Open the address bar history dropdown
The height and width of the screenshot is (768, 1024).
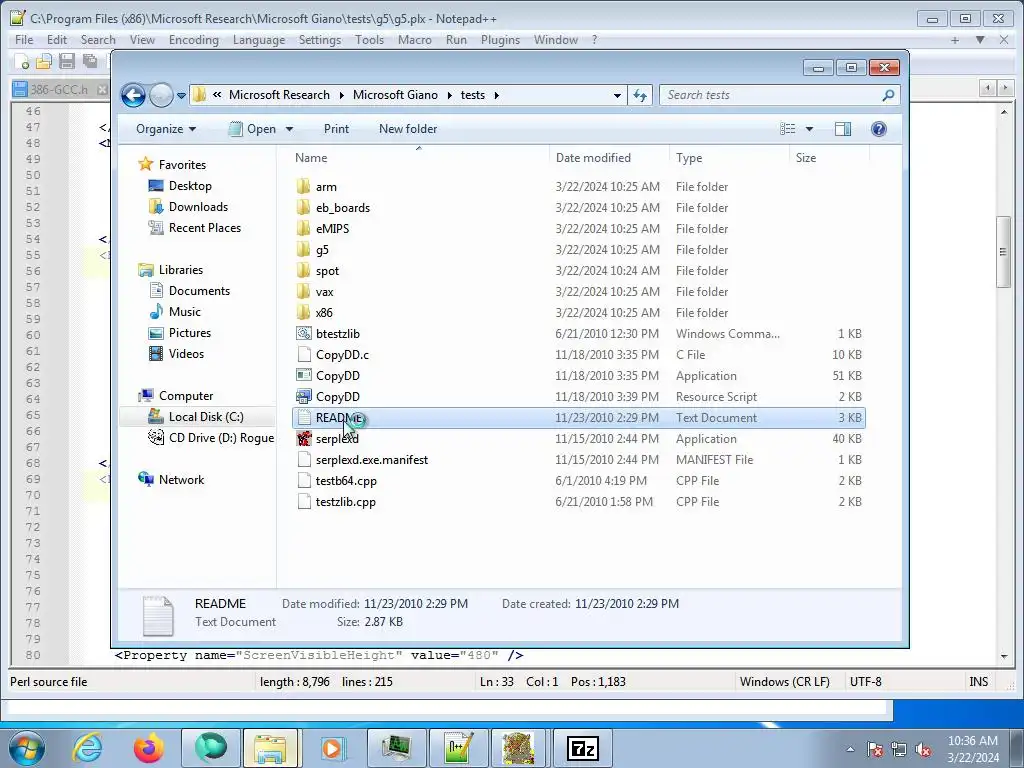(x=617, y=95)
